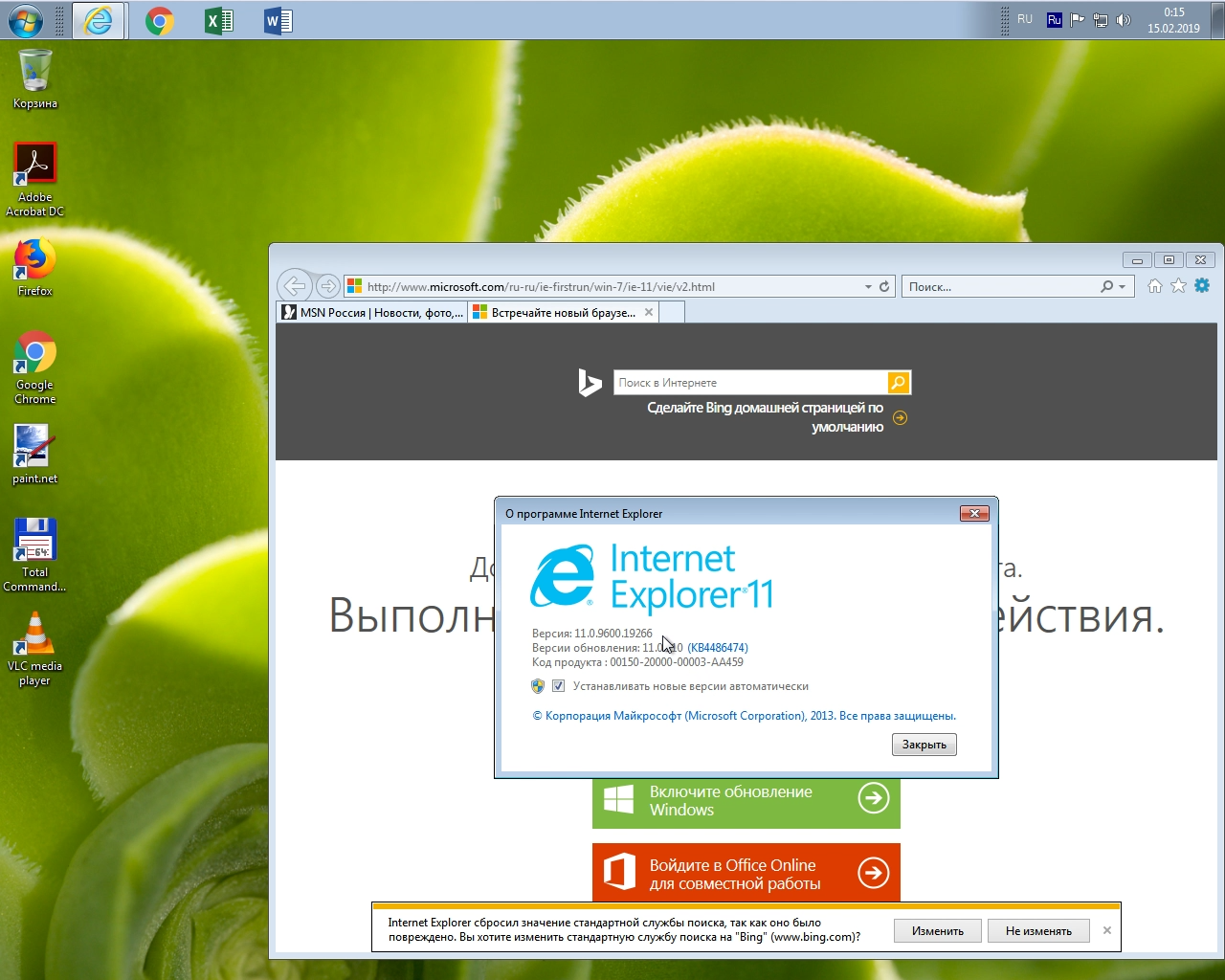Viewport: 1225px width, 980px height.
Task: Dismiss the search provider notification bar
Action: click(1107, 930)
